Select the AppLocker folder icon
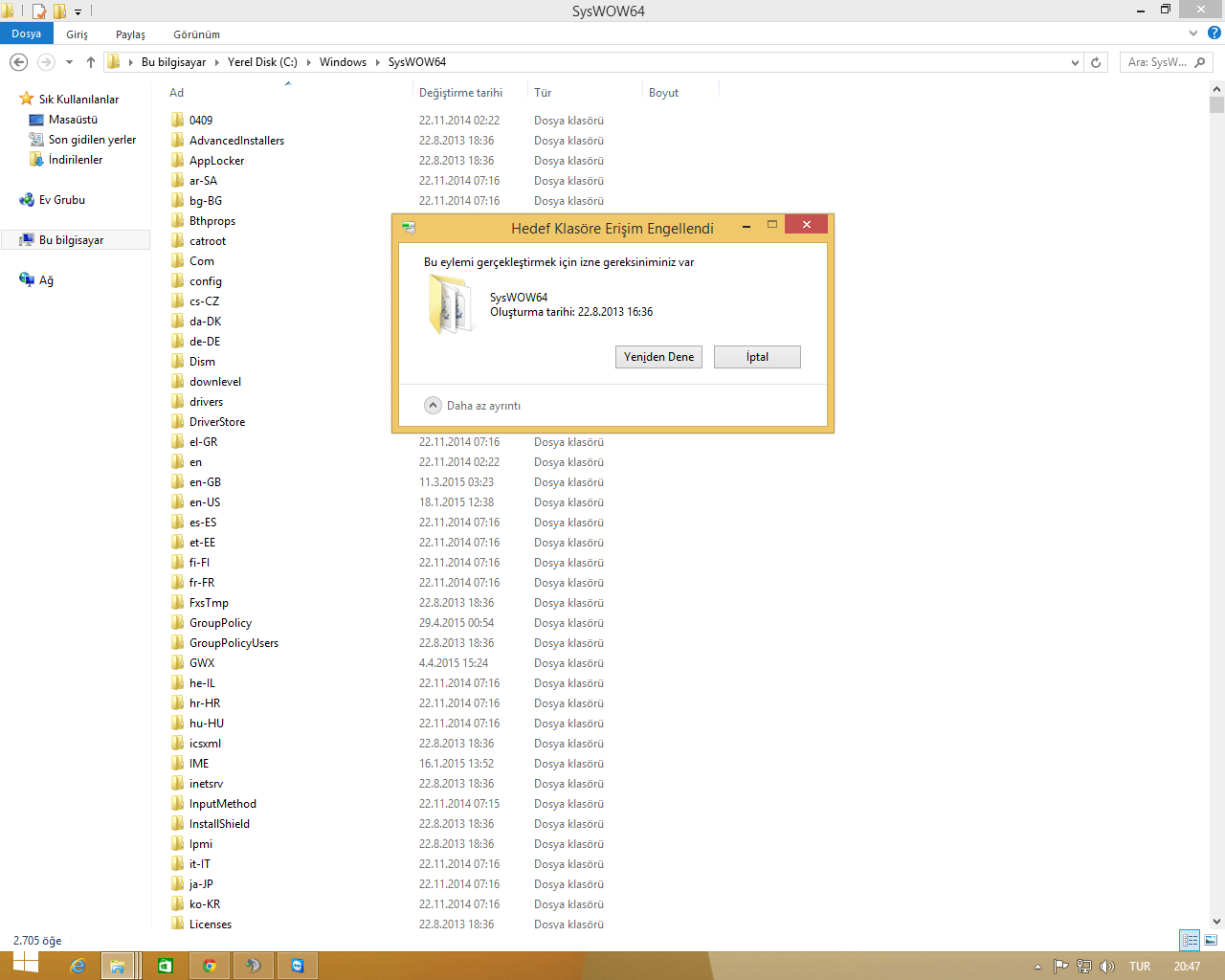The height and width of the screenshot is (980, 1225). pos(178,161)
